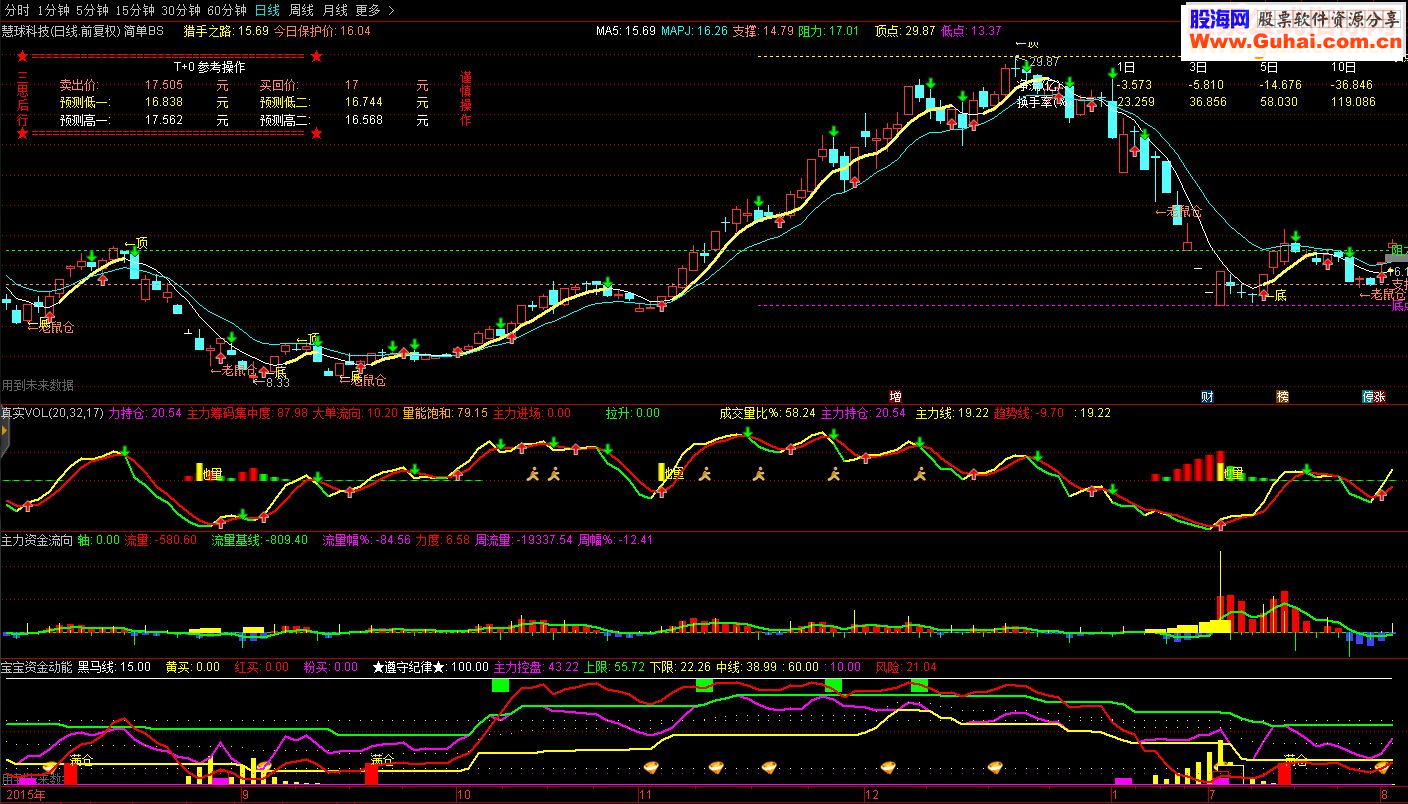
Task: Open the 更多 periods menu
Action: 374,10
